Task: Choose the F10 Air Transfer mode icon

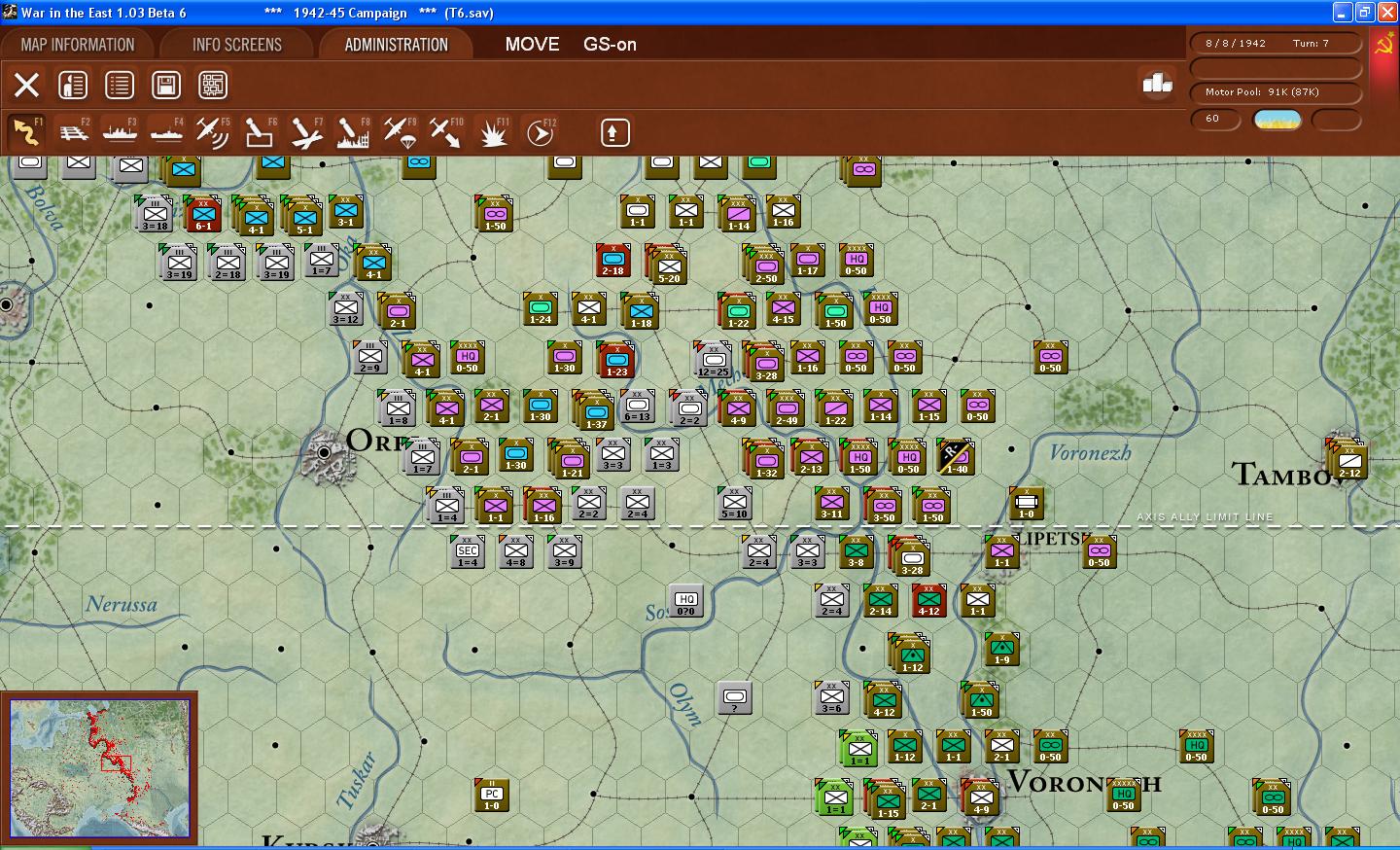Action: [x=445, y=132]
